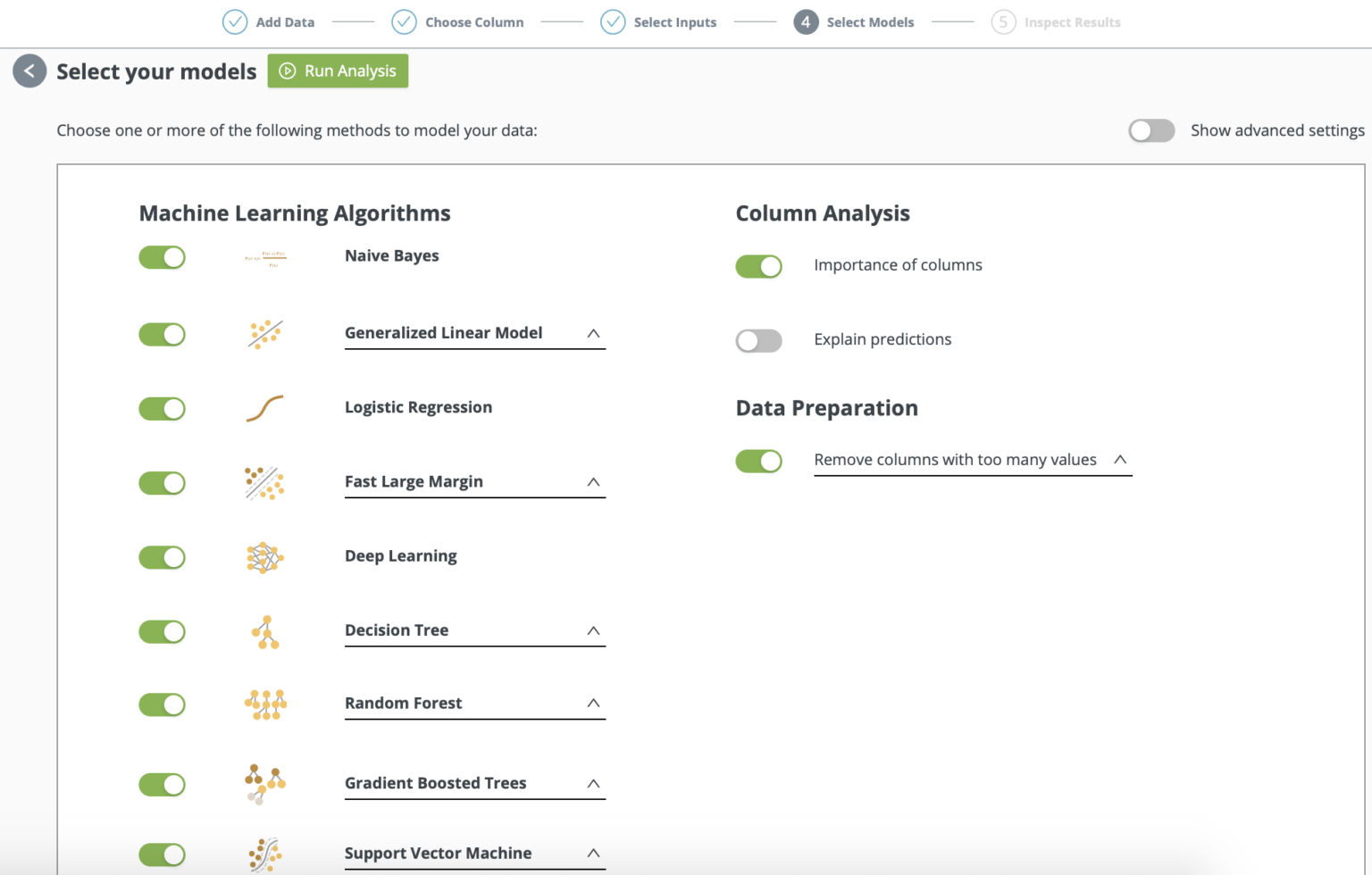Expand the Fast Large Margin chevron
Image resolution: width=1372 pixels, height=875 pixels.
pos(593,482)
